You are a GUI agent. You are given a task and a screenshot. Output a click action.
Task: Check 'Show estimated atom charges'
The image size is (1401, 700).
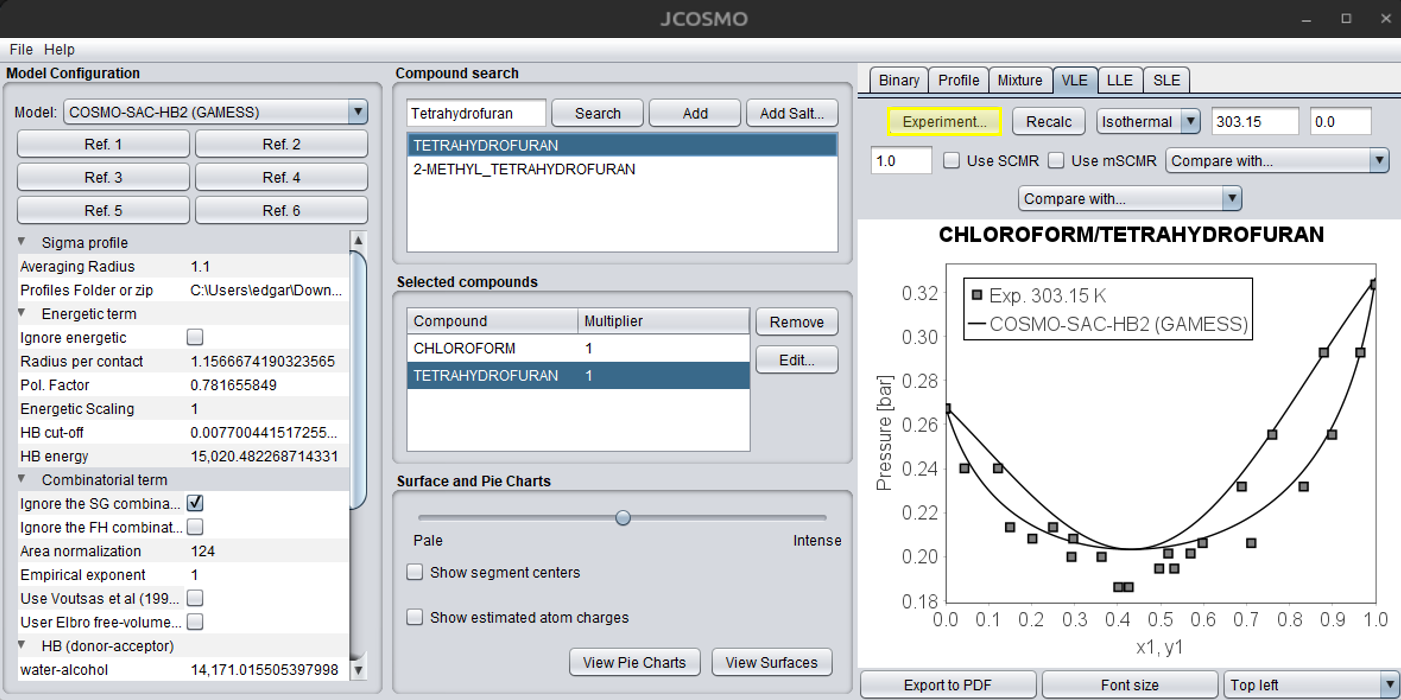(414, 618)
